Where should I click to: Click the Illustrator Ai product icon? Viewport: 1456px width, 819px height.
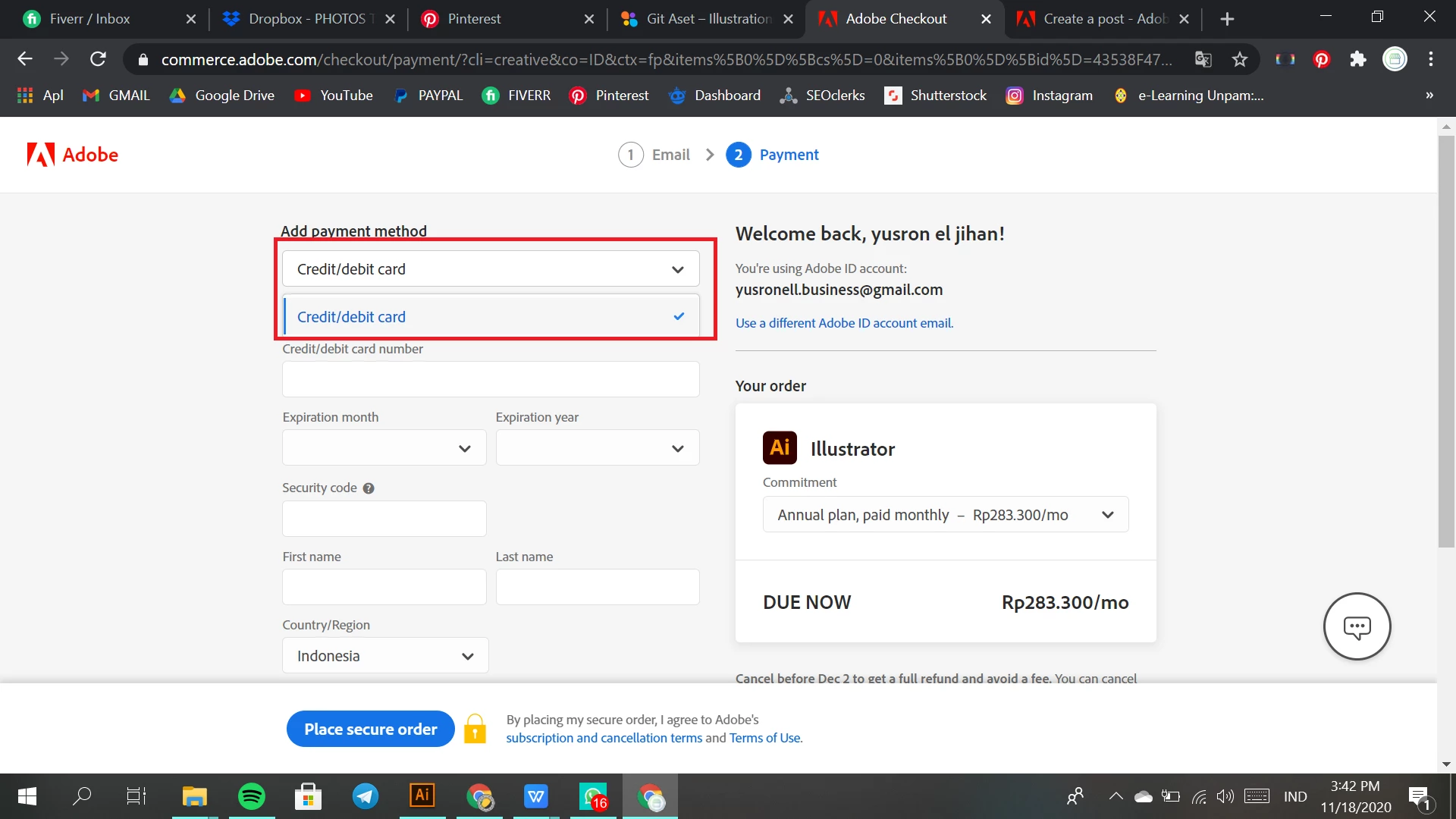780,448
